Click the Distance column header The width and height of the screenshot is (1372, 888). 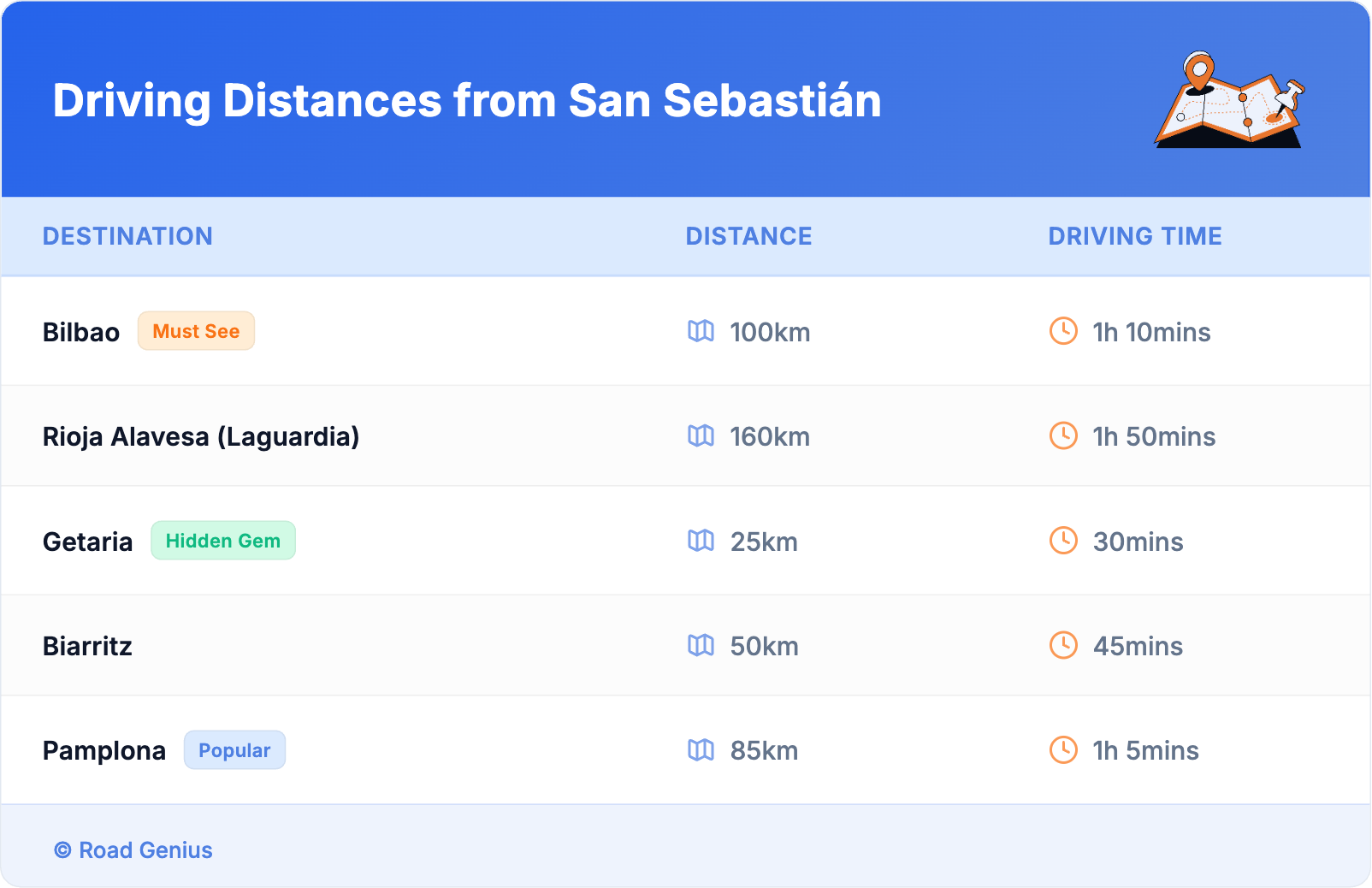click(748, 236)
